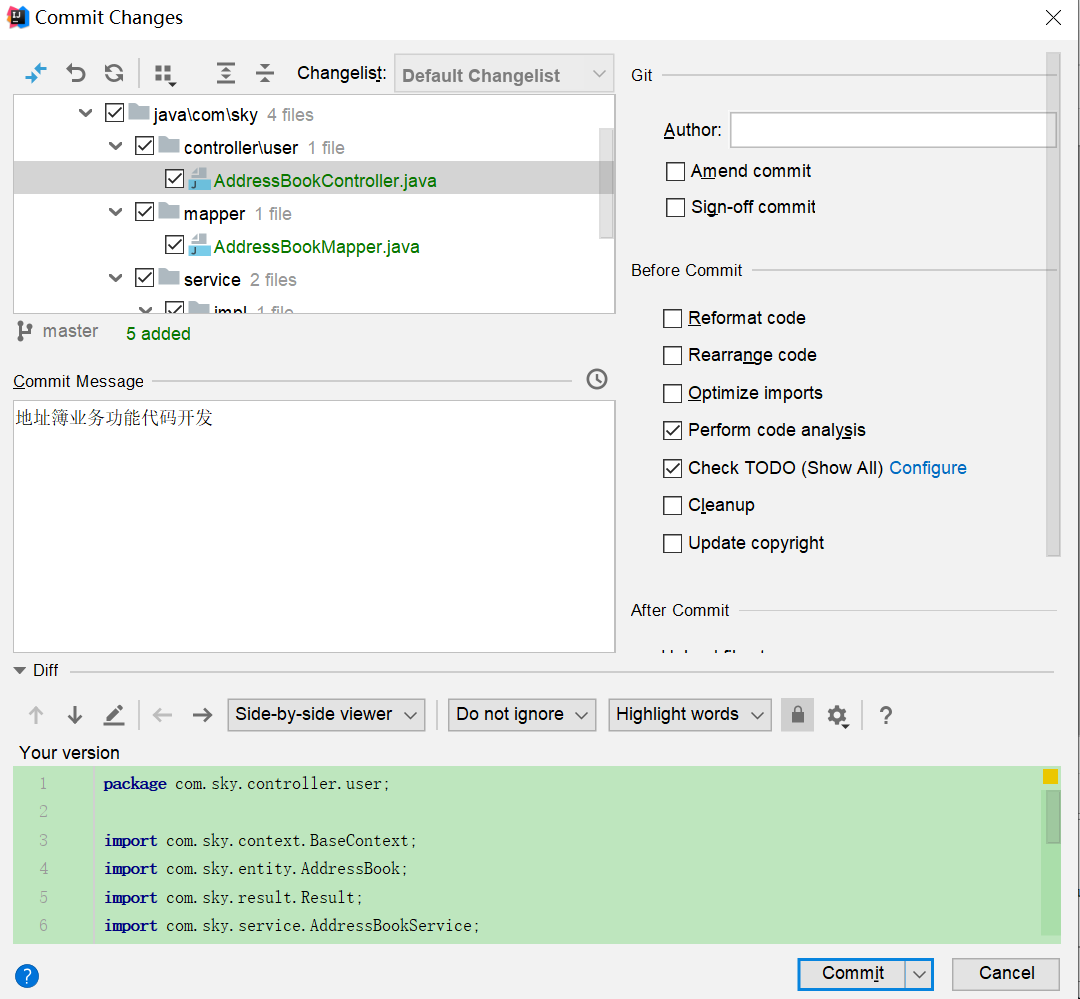Disable Perform code analysis checkbox
Viewport: 1080px width, 999px height.
673,431
